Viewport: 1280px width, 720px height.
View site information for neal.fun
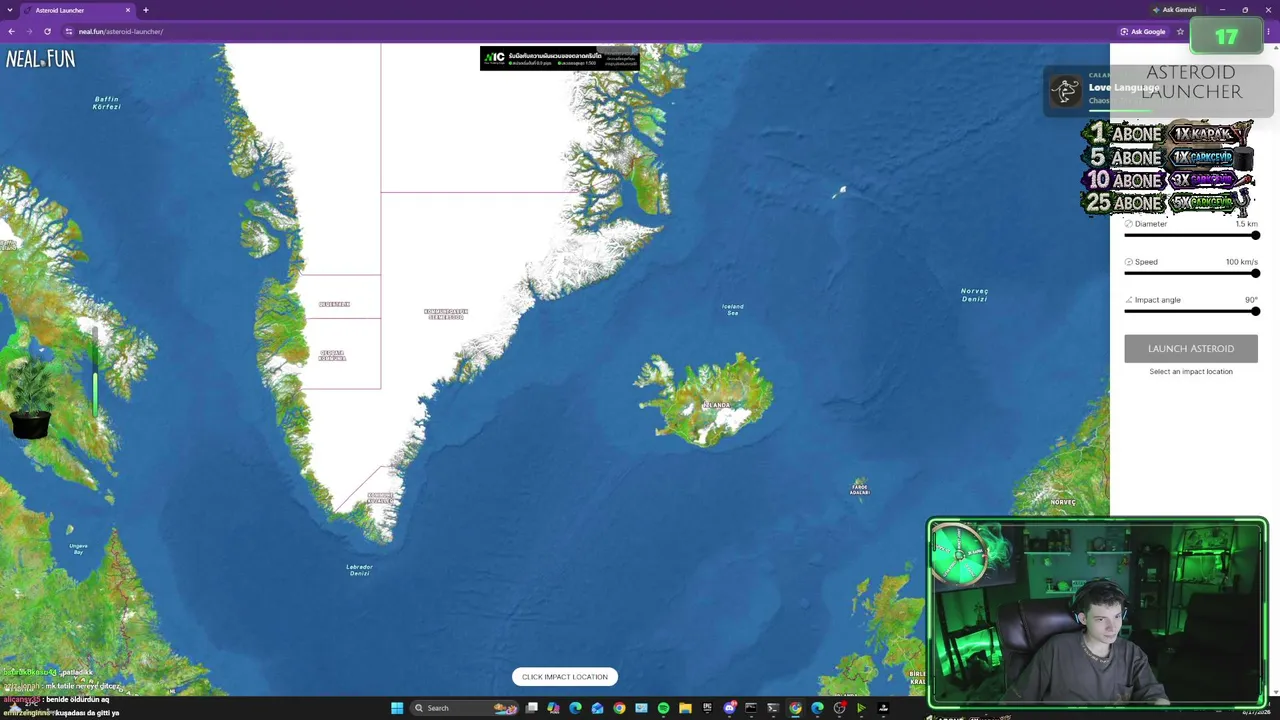click(69, 31)
